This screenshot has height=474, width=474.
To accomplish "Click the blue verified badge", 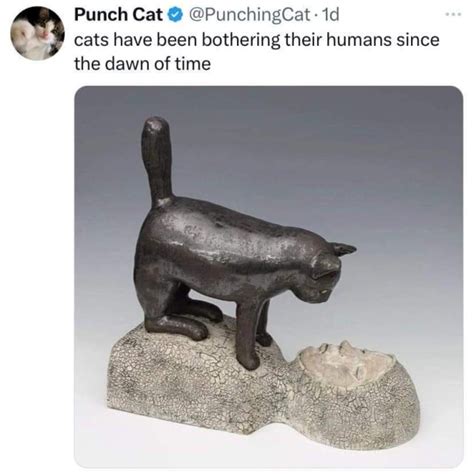I will 176,15.
